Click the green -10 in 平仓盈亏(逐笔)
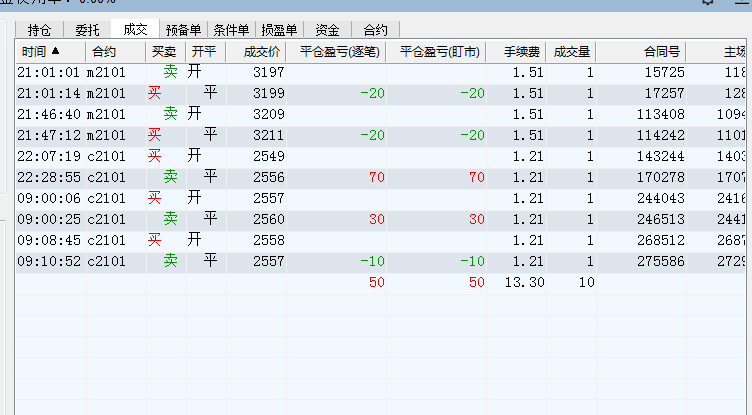 (x=373, y=261)
